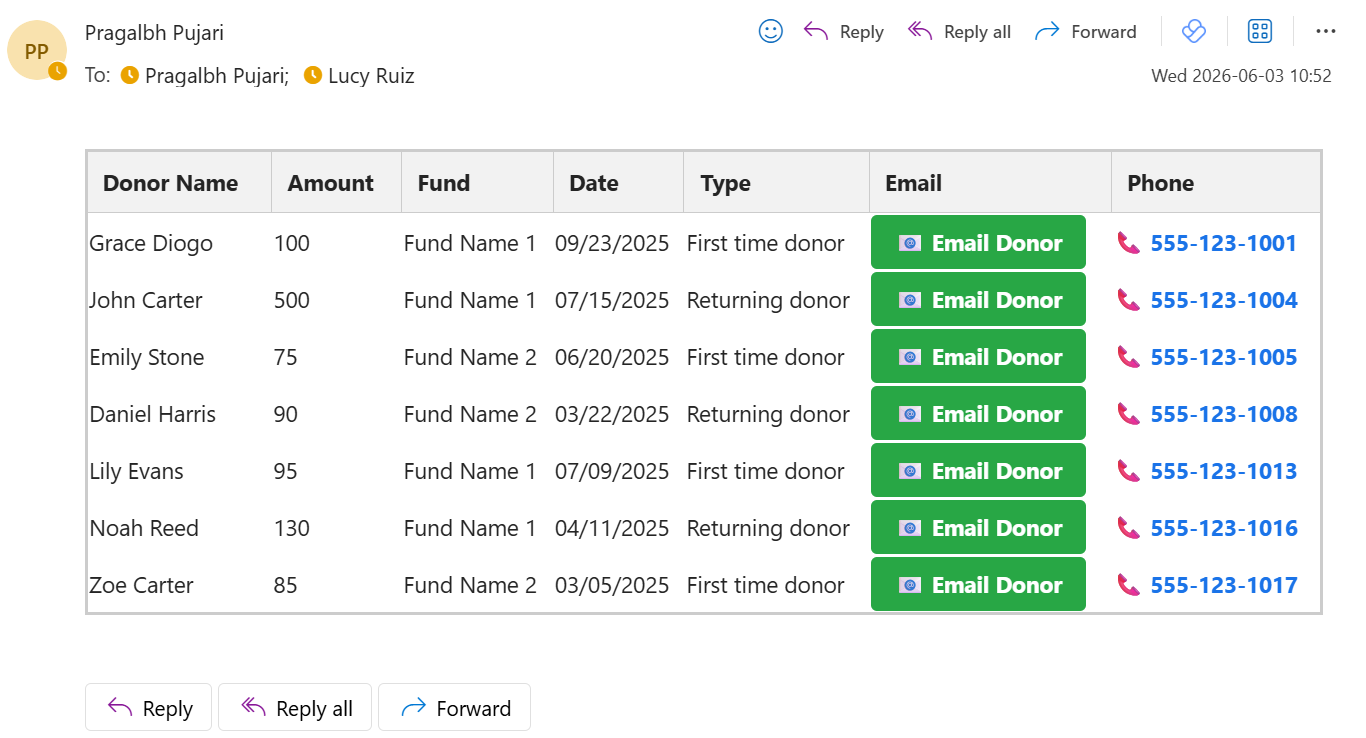Click donor name Zoe Carter
This screenshot has height=738, width=1366.
pos(142,585)
